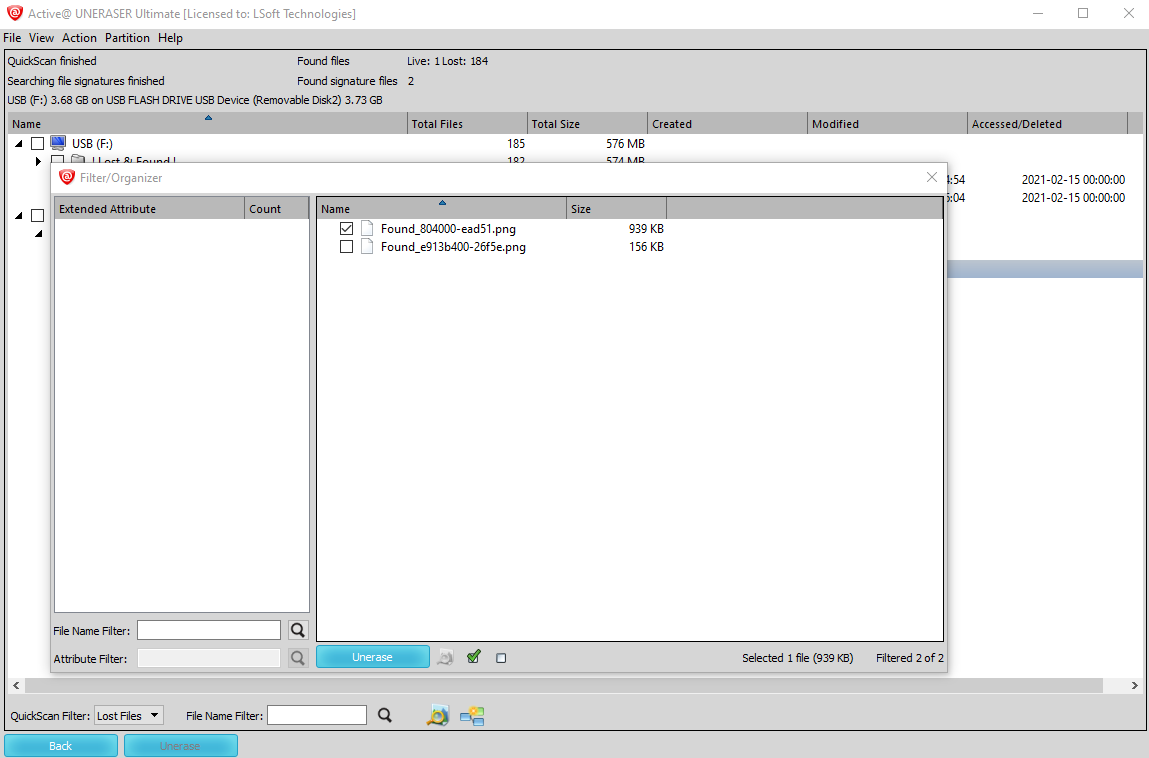Collapse the USB (F:) tree node

[19, 144]
